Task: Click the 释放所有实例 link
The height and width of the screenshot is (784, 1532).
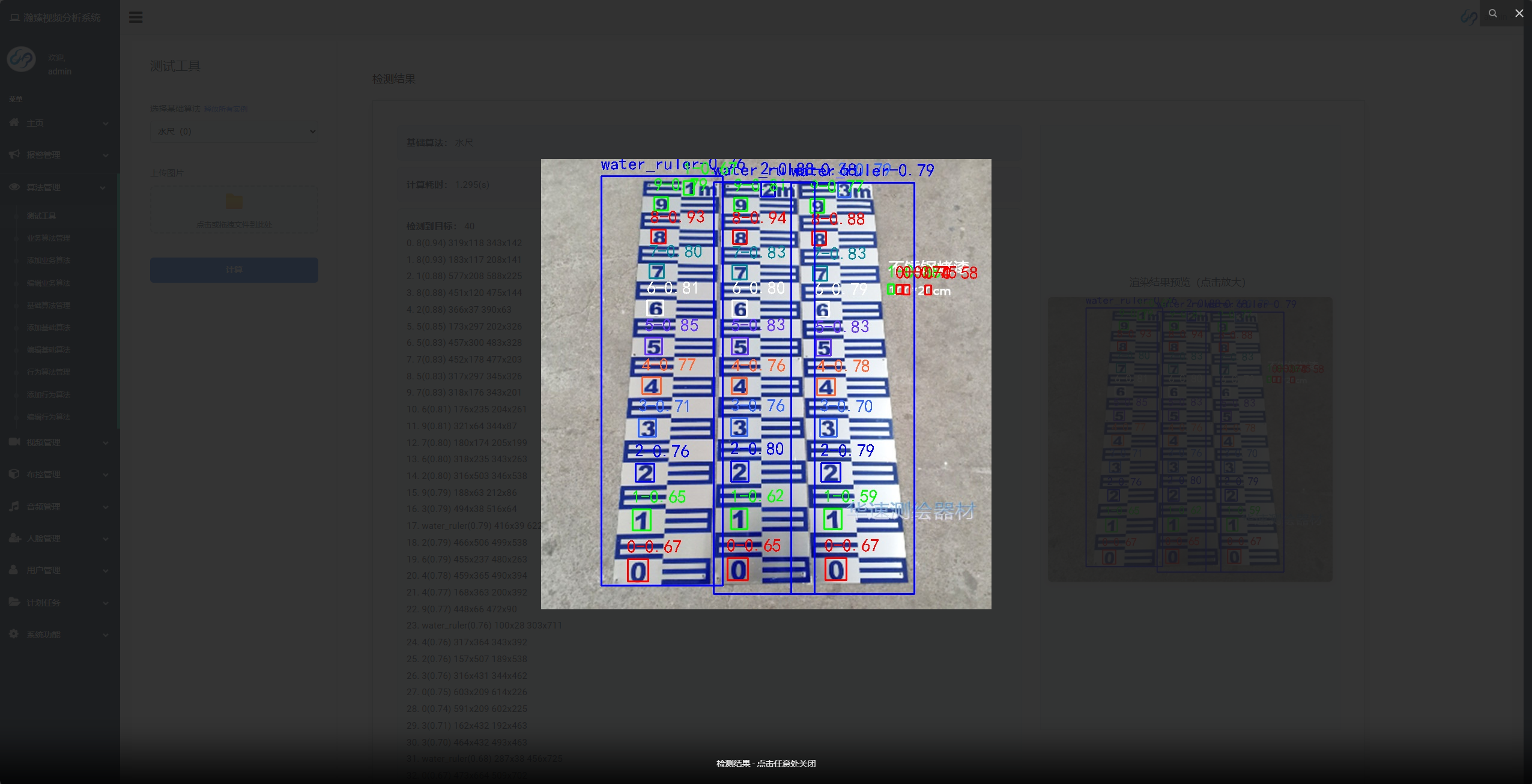Action: click(x=226, y=109)
